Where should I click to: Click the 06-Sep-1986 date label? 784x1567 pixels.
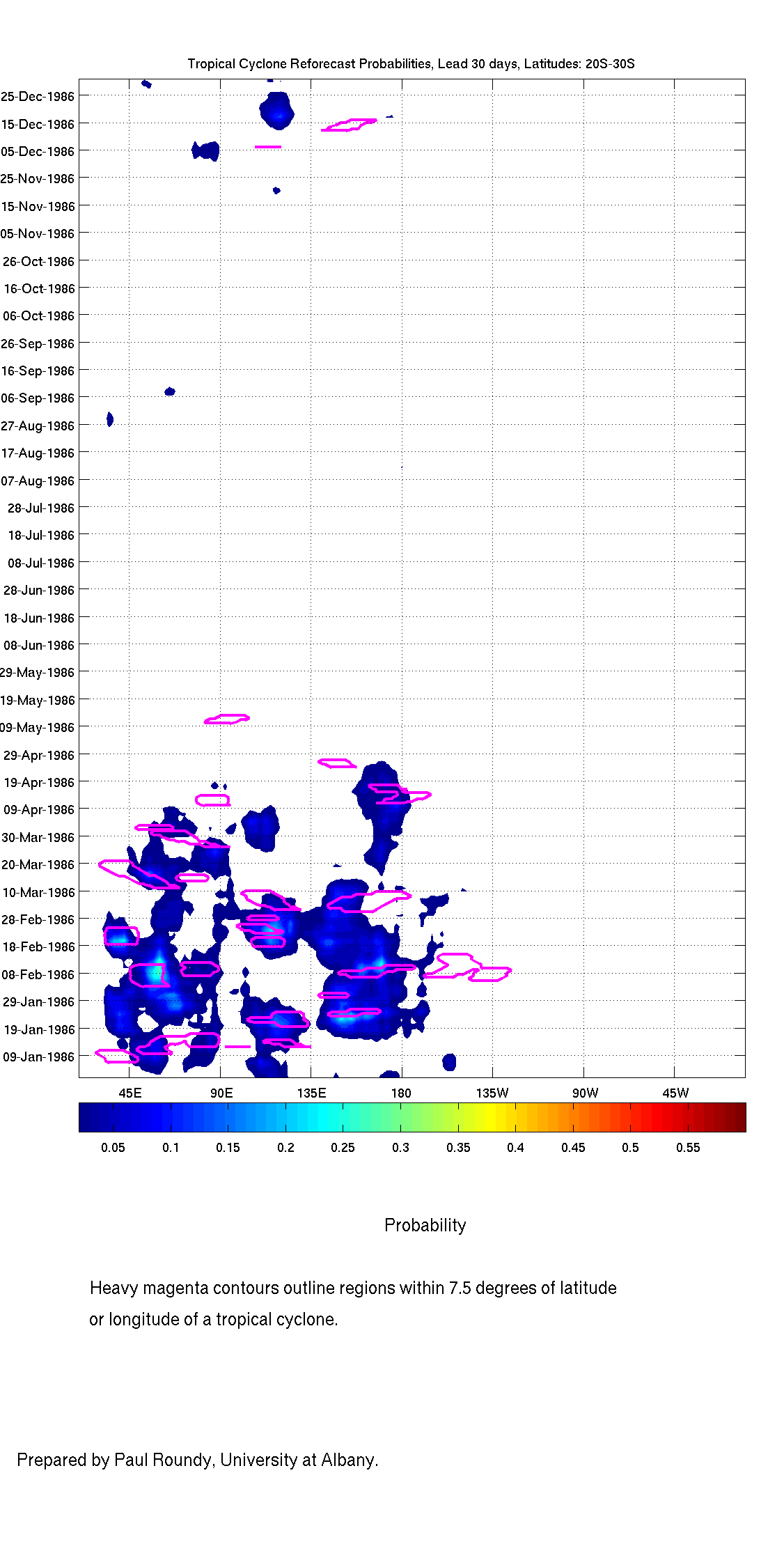(x=38, y=398)
